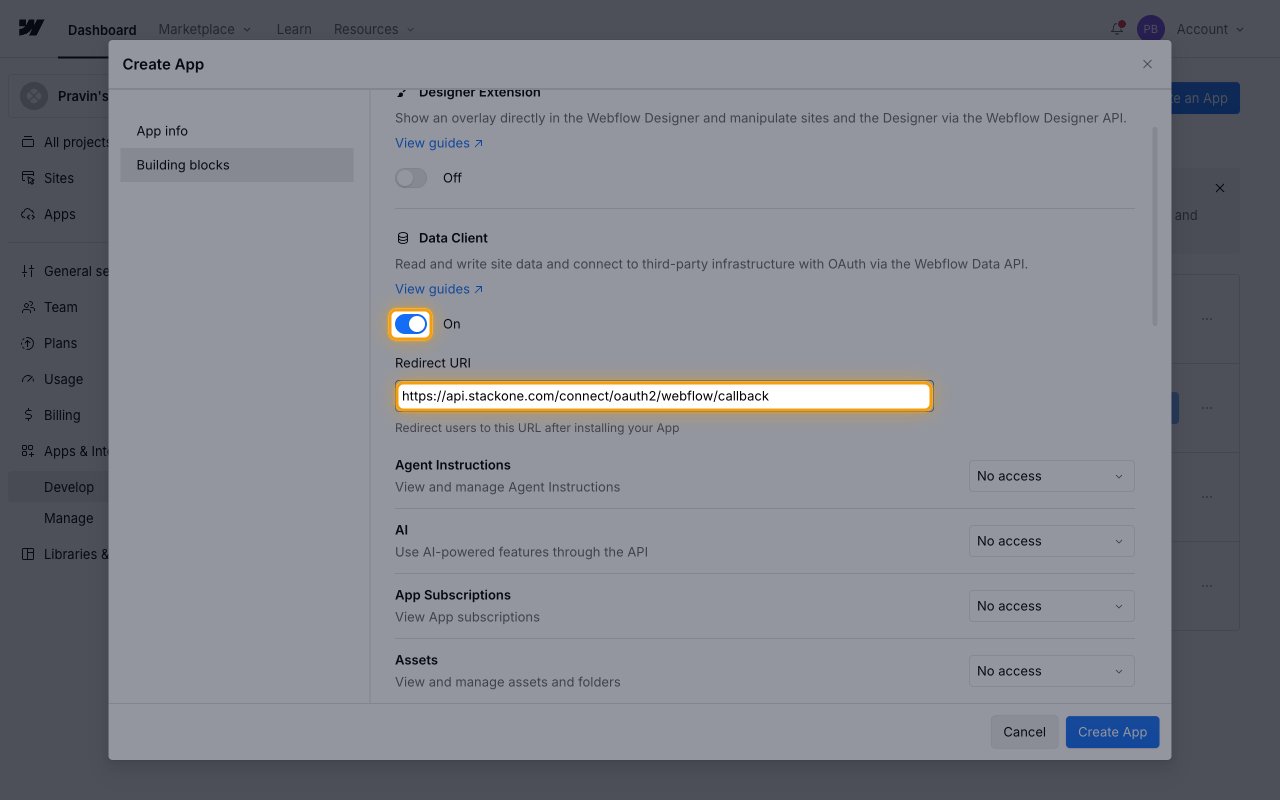The image size is (1280, 800).
Task: Dismiss the banner behind the dialog
Action: pos(1219,188)
